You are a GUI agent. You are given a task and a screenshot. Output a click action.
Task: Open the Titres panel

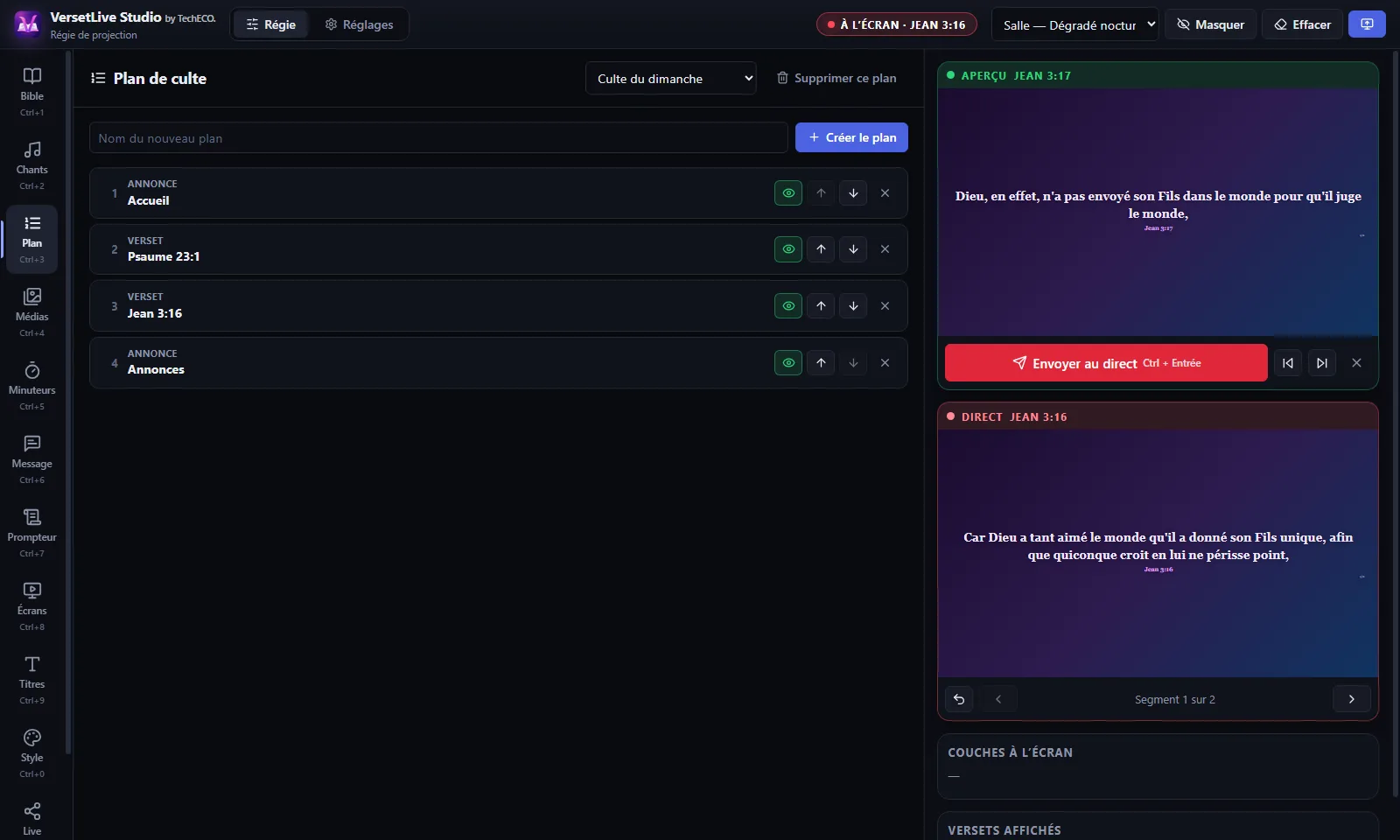(32, 679)
